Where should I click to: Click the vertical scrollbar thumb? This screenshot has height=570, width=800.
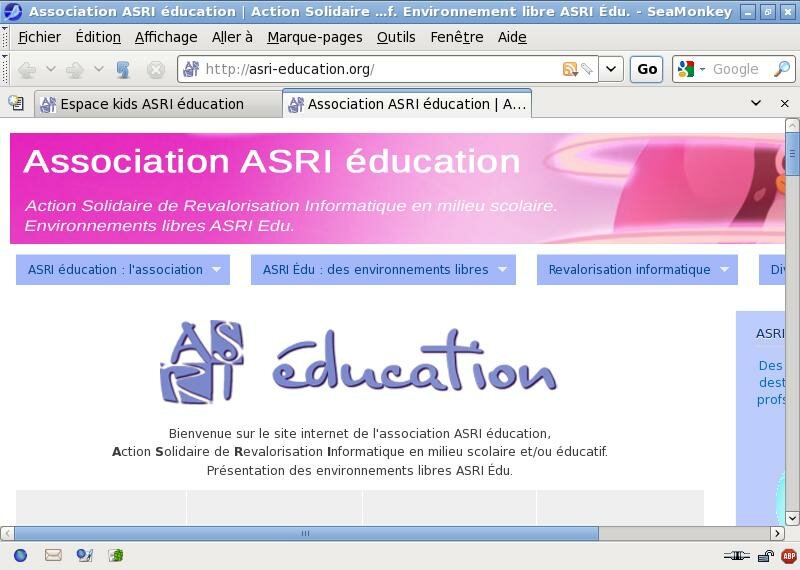click(x=792, y=153)
